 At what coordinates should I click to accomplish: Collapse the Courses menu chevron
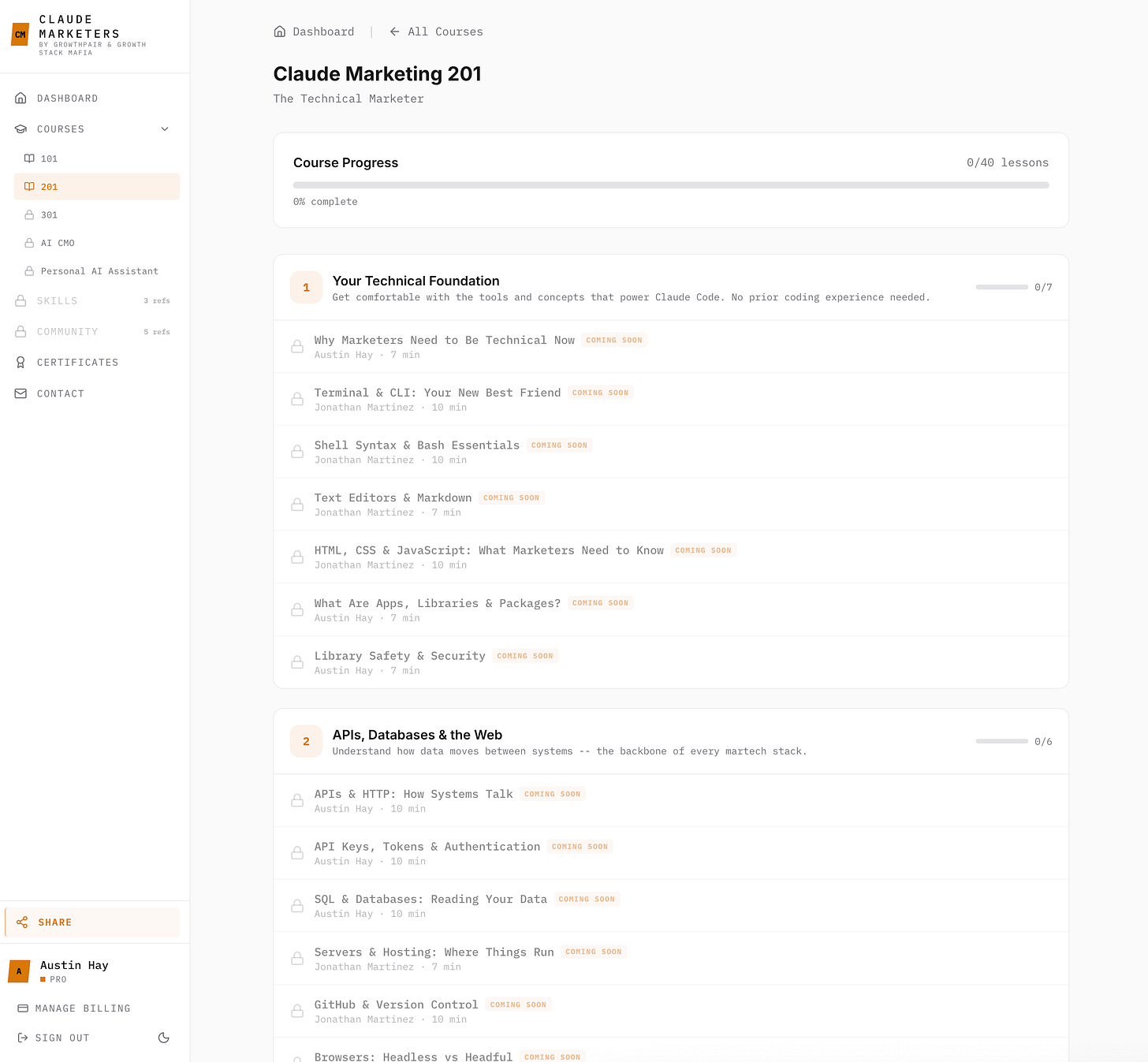click(165, 129)
